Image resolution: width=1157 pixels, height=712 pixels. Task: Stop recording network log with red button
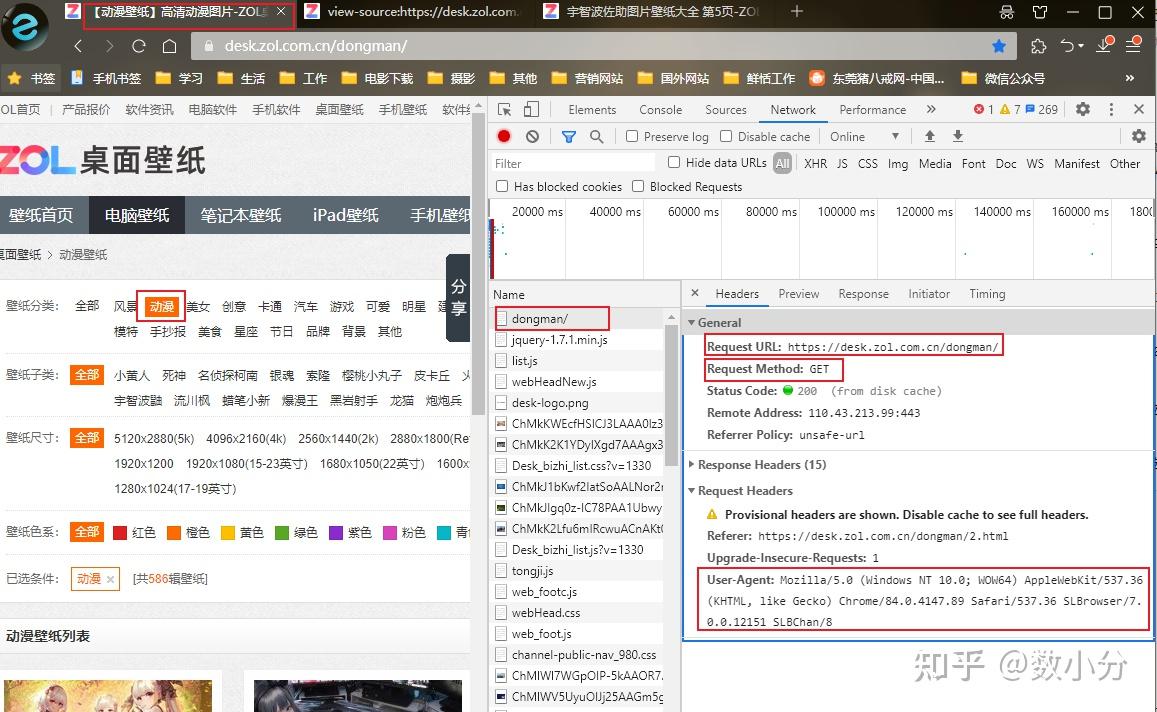click(504, 136)
